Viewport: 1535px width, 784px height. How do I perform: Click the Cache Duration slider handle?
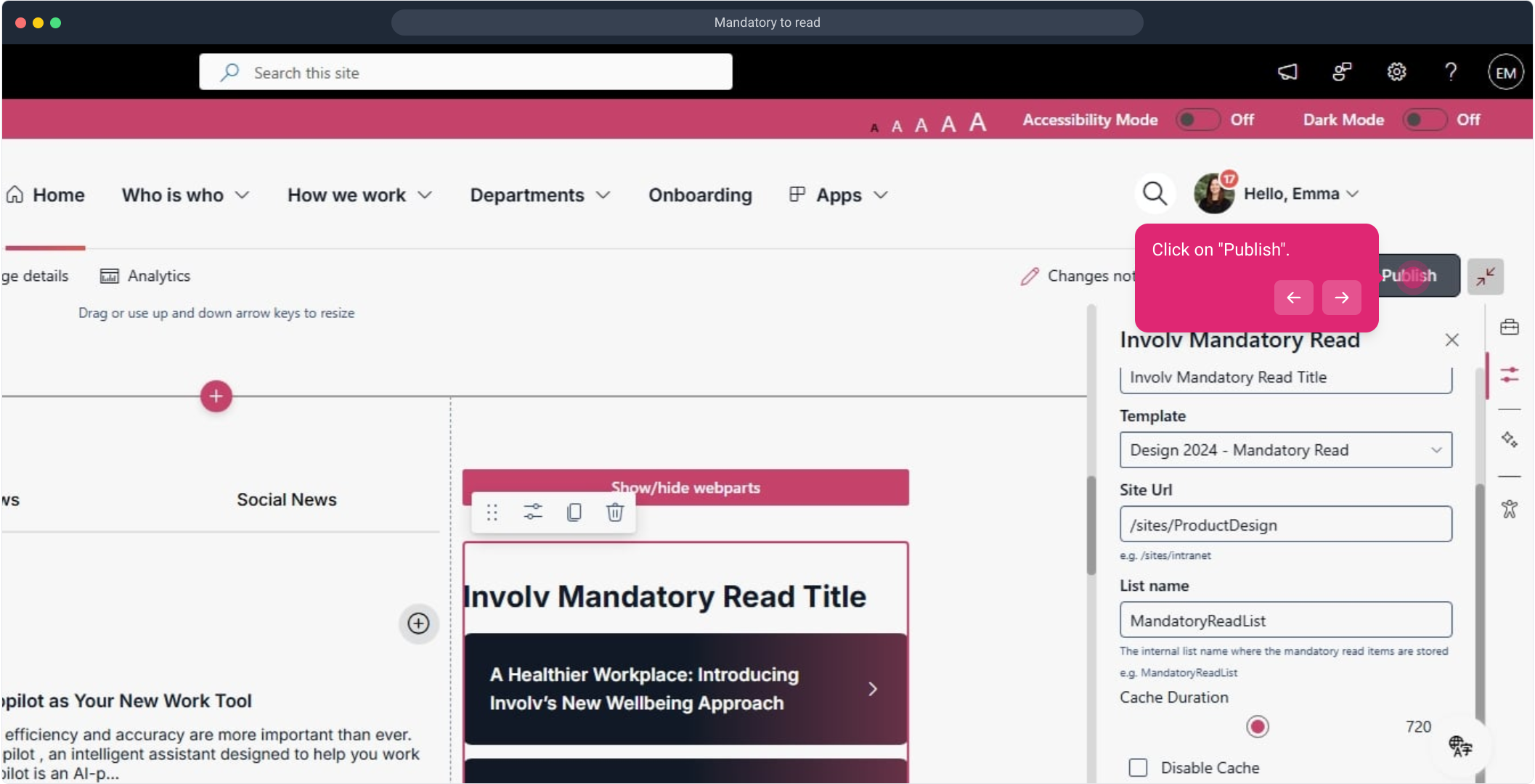pos(1257,727)
